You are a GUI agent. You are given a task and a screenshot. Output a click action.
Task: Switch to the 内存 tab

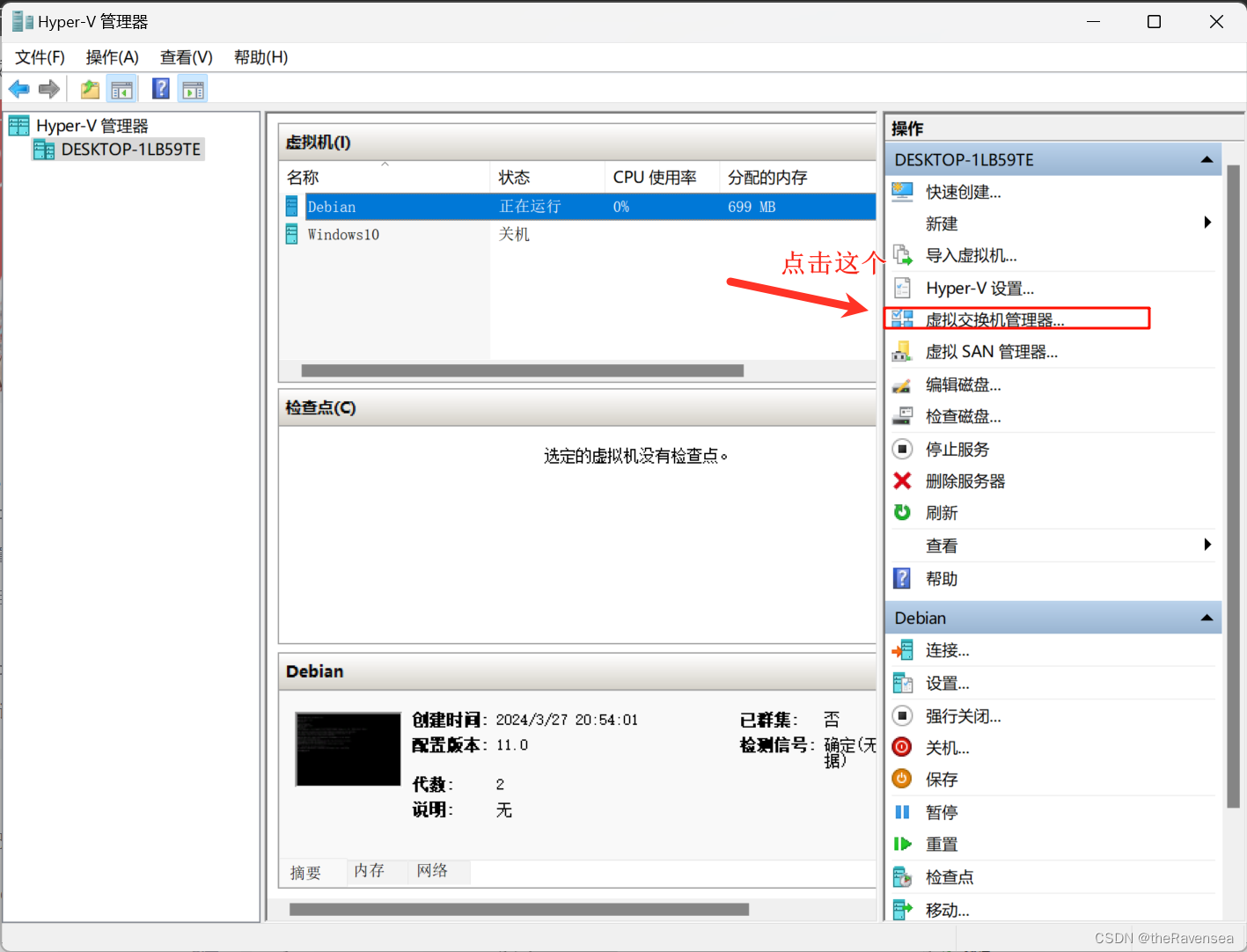point(369,870)
